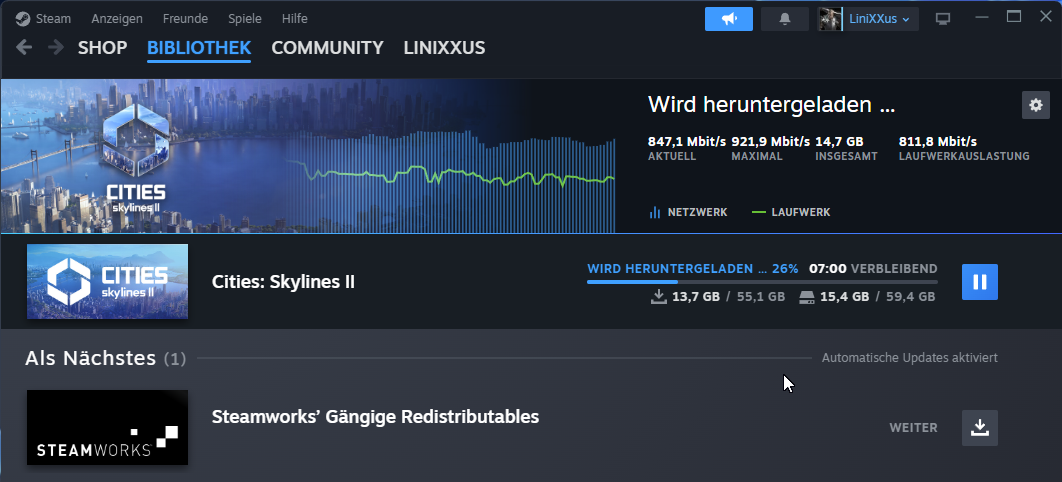The image size is (1062, 482).
Task: Expand the LiniXXus account dropdown
Action: (x=880, y=19)
